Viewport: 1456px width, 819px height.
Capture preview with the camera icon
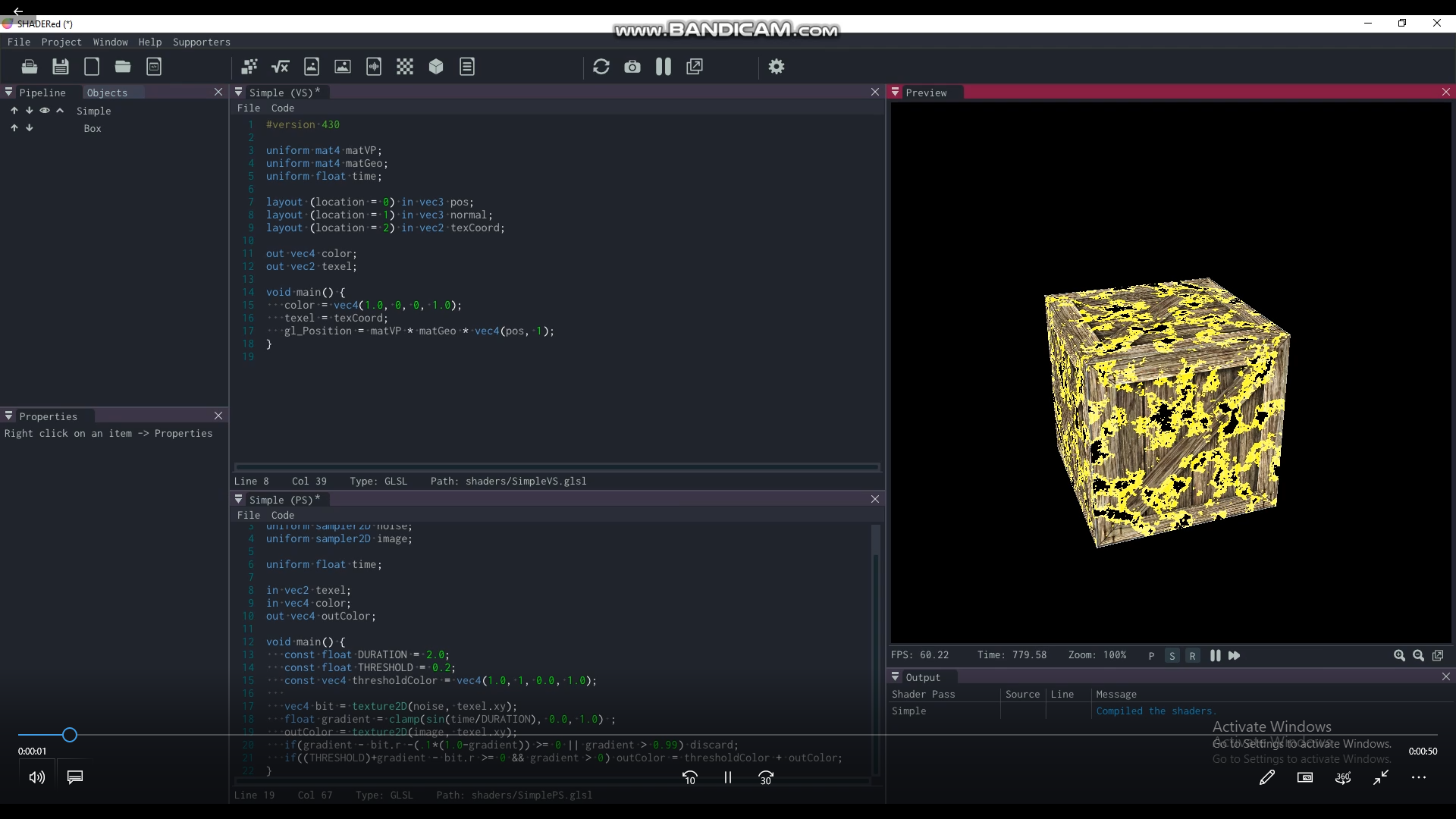[632, 67]
